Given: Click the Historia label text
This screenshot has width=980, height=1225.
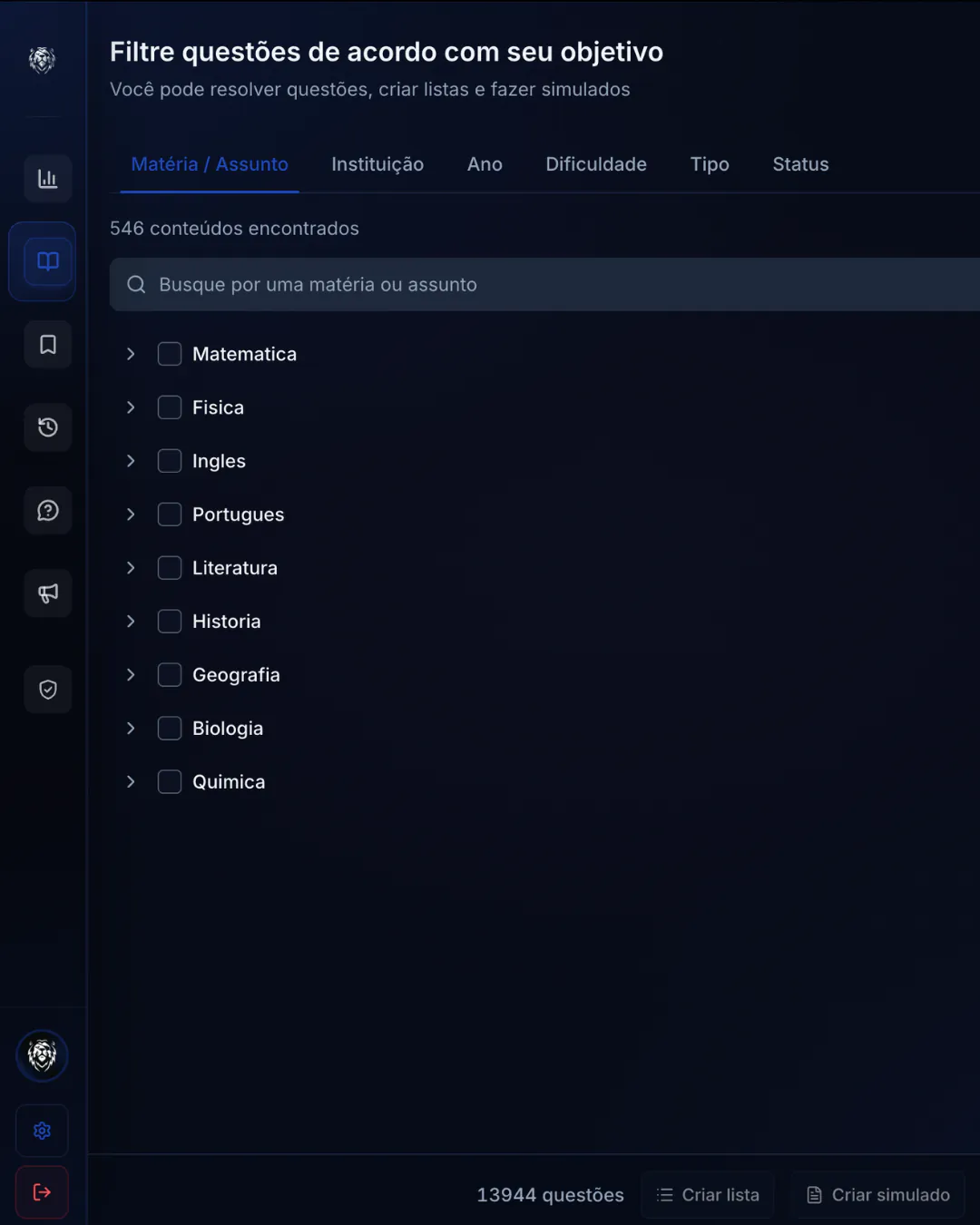Looking at the screenshot, I should click(226, 622).
